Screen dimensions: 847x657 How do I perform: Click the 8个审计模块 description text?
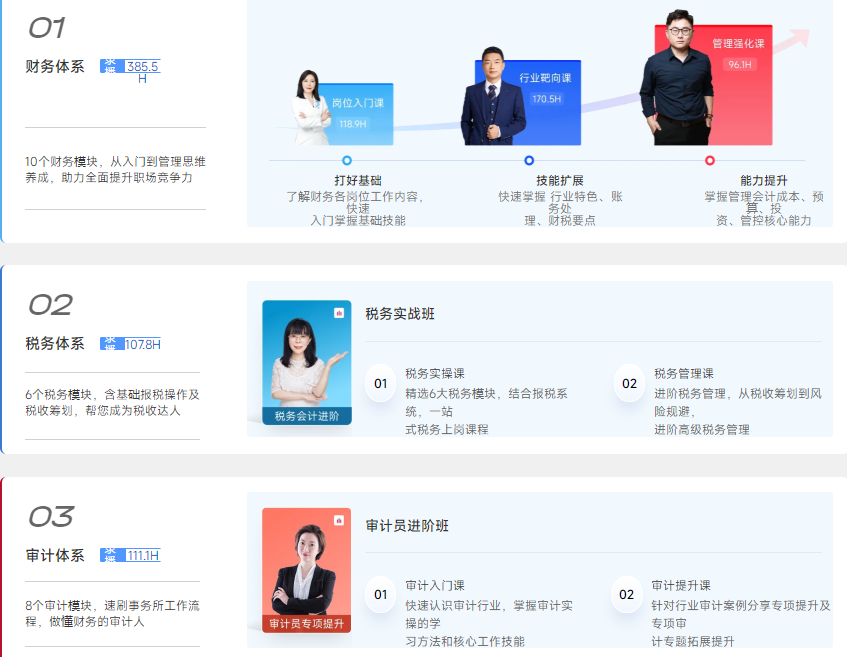click(x=112, y=613)
